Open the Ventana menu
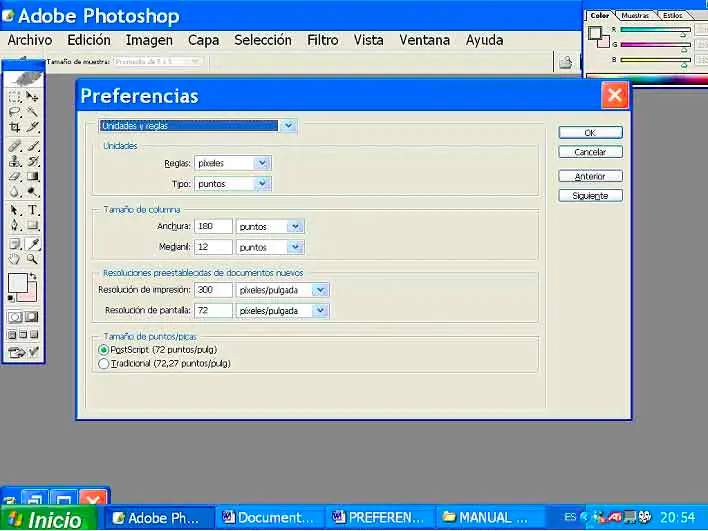Image resolution: width=708 pixels, height=531 pixels. pos(424,40)
